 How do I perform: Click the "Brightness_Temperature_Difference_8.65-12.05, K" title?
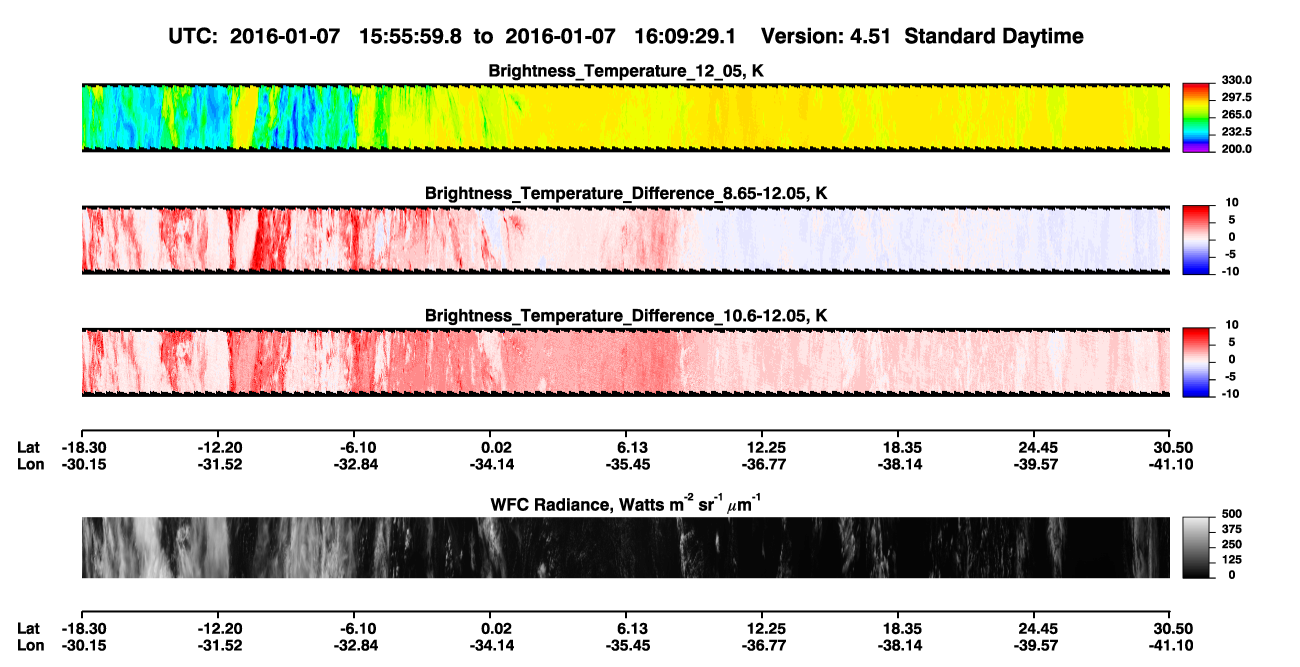click(x=625, y=193)
